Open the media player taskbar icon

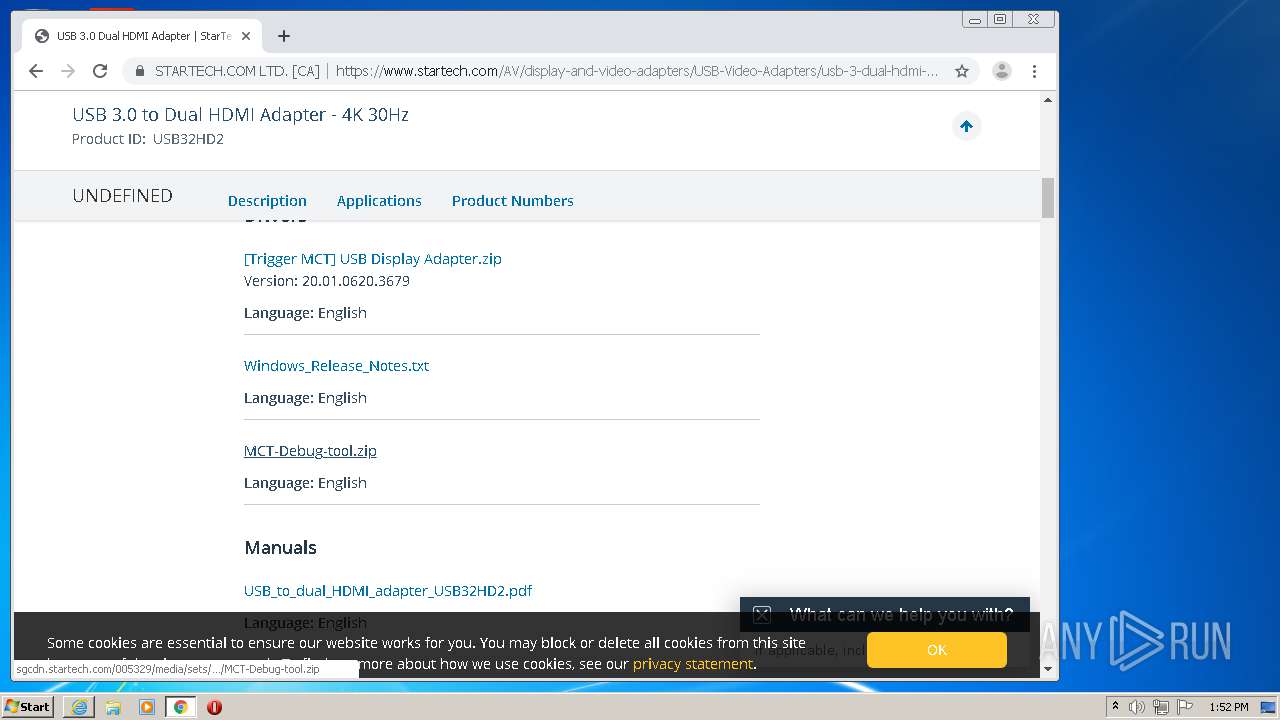[x=147, y=707]
